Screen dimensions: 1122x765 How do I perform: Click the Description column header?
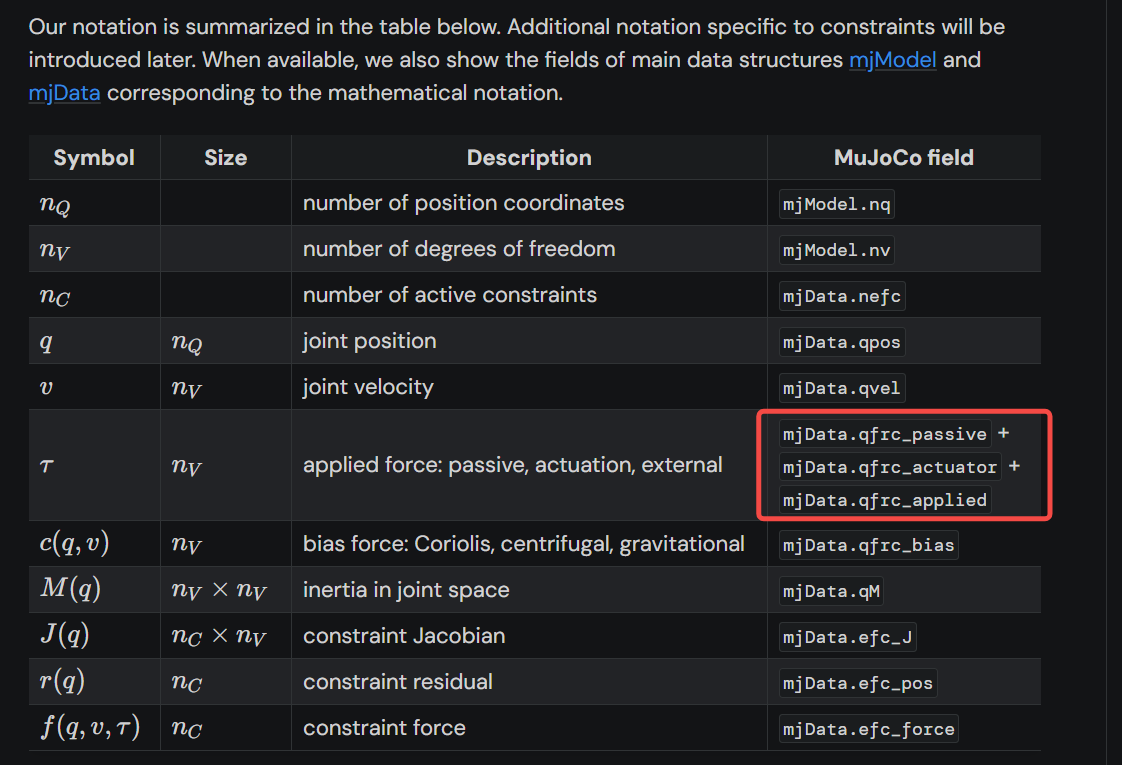point(529,158)
